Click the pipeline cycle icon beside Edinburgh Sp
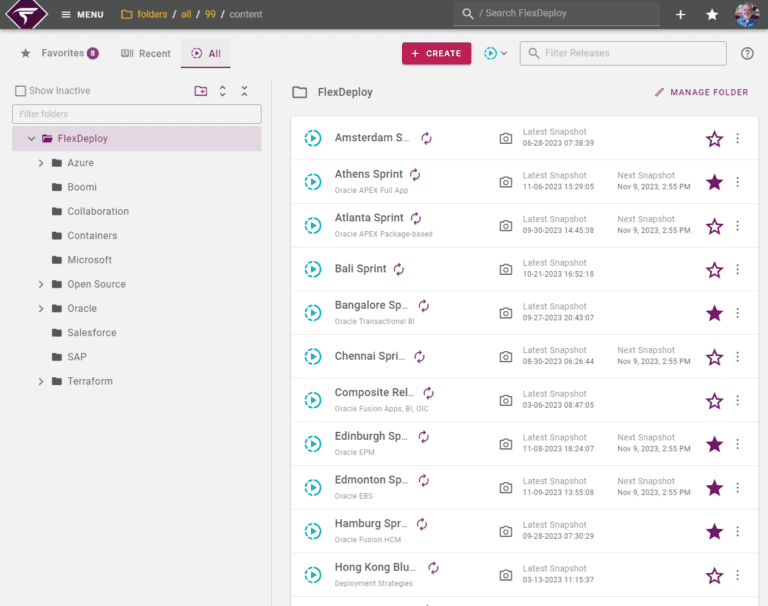 [424, 436]
